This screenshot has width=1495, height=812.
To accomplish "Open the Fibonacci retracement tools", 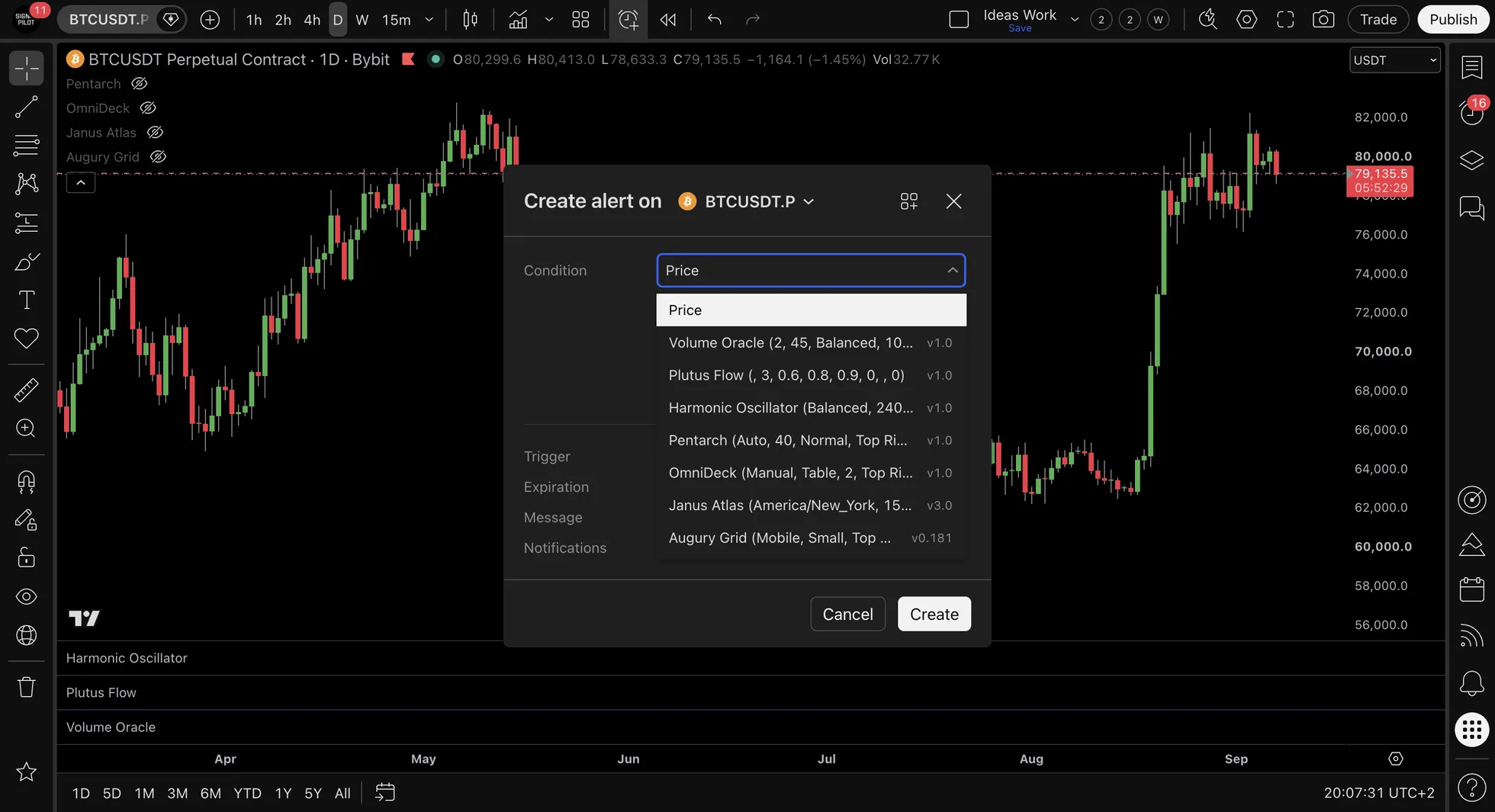I will click(x=27, y=145).
